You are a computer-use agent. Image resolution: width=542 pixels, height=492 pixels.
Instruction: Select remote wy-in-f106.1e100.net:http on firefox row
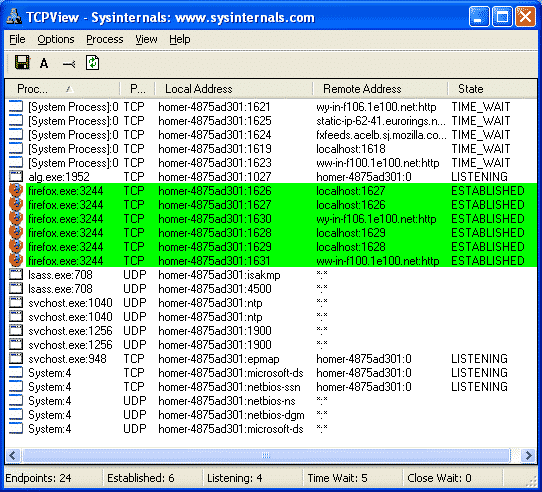376,219
